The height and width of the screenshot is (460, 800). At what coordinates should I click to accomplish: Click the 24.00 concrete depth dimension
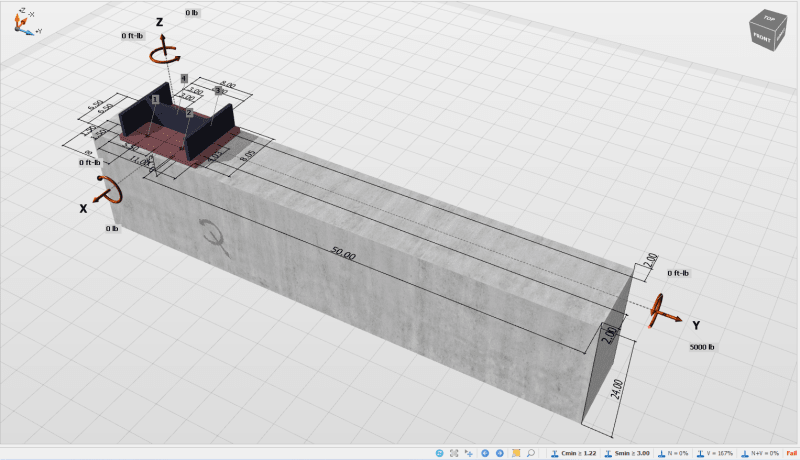(x=617, y=390)
